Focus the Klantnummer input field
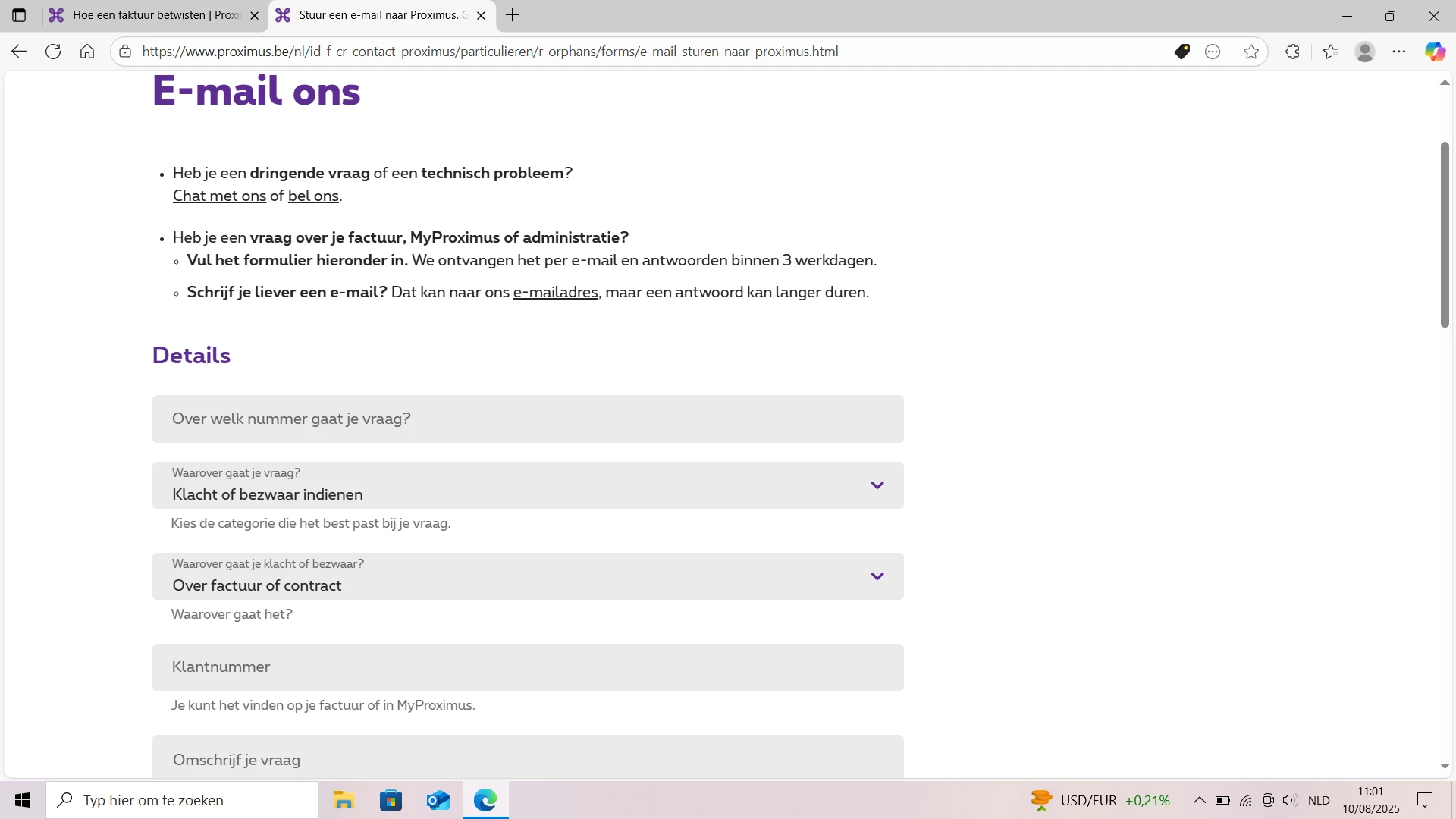Image resolution: width=1456 pixels, height=819 pixels. tap(528, 667)
